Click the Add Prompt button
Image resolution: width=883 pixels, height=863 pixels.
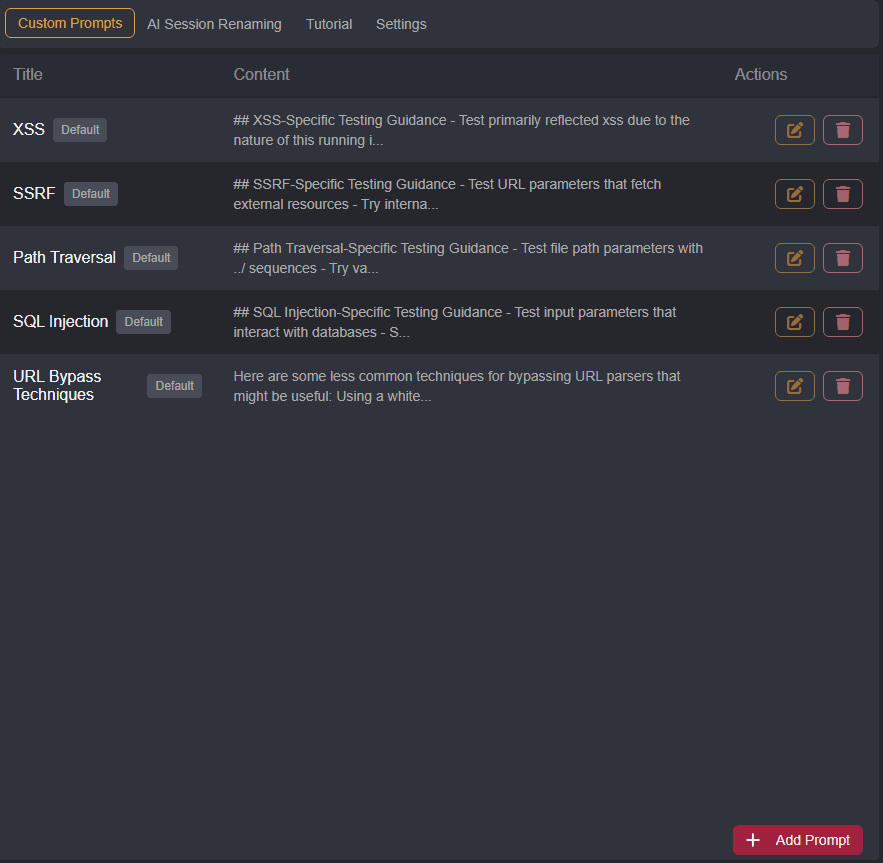tap(797, 840)
